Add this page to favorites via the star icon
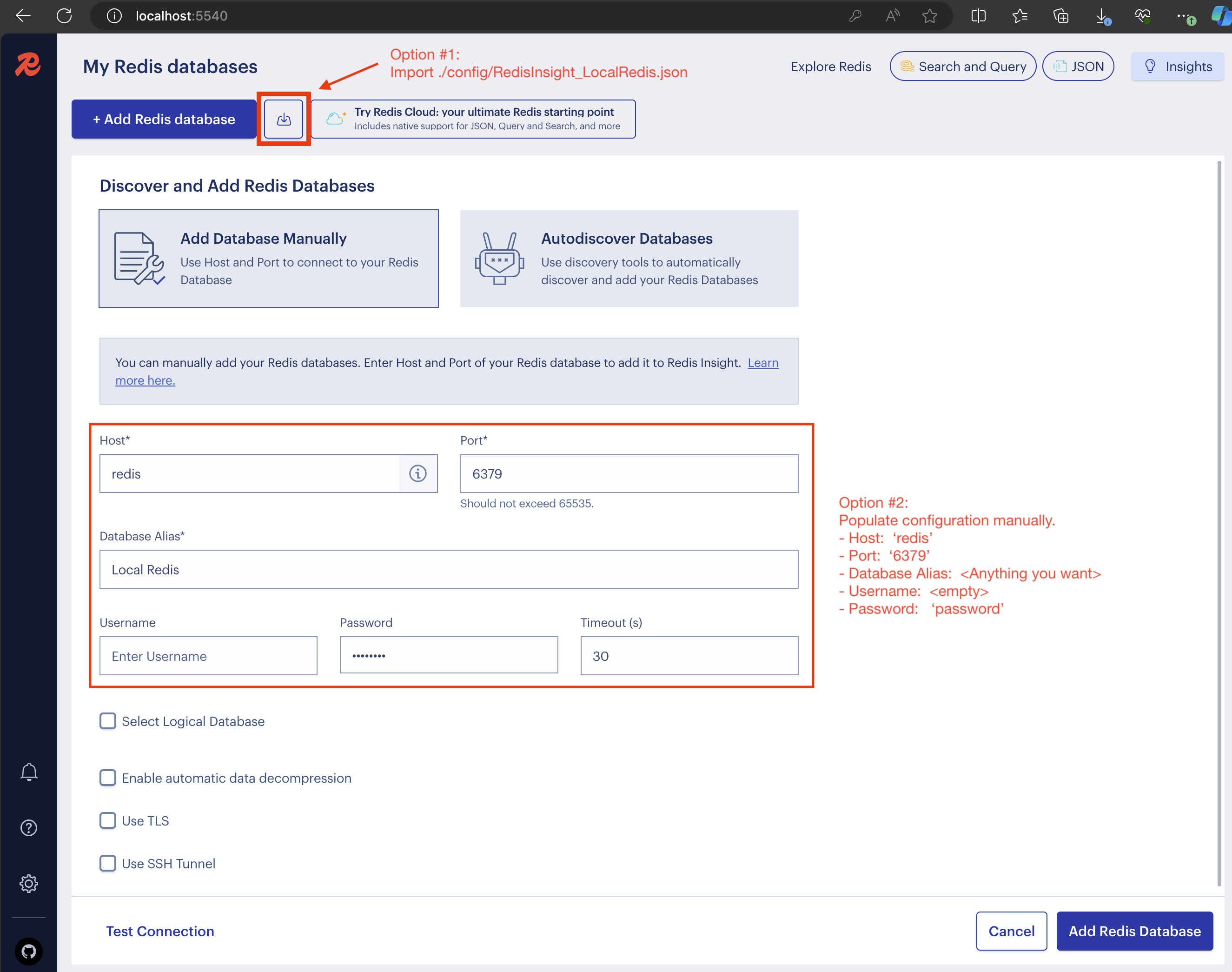1232x972 pixels. coord(930,16)
